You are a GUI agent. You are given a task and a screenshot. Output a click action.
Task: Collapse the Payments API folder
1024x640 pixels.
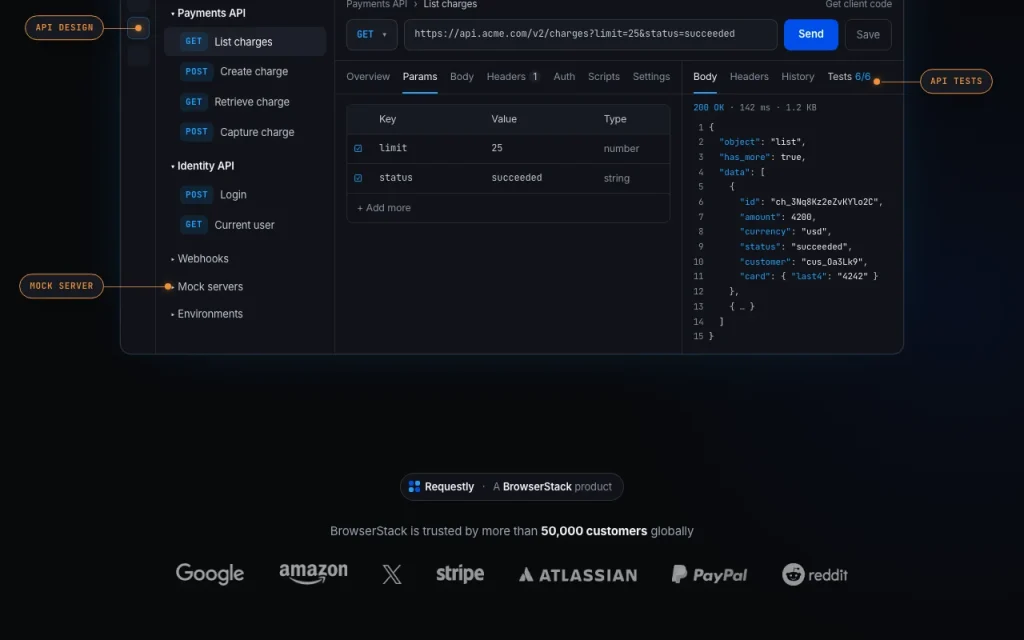pyautogui.click(x=207, y=13)
